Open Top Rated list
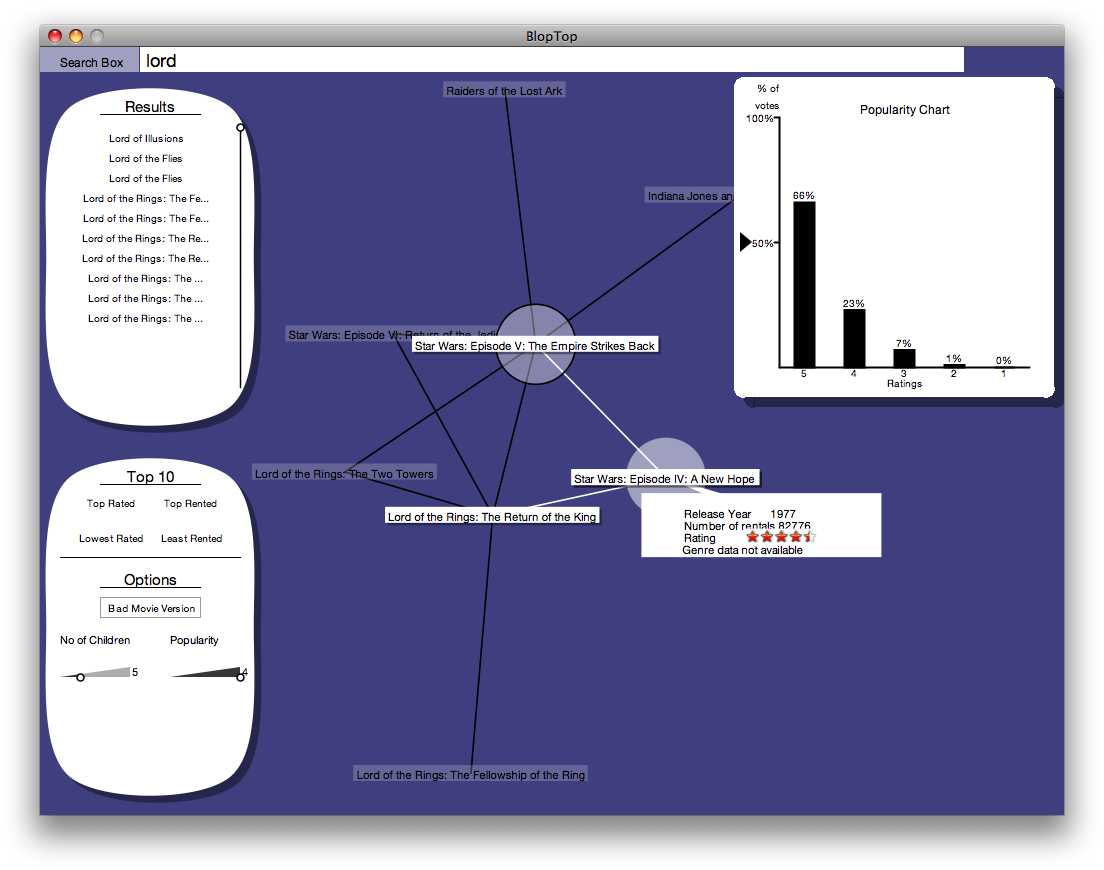 click(111, 503)
